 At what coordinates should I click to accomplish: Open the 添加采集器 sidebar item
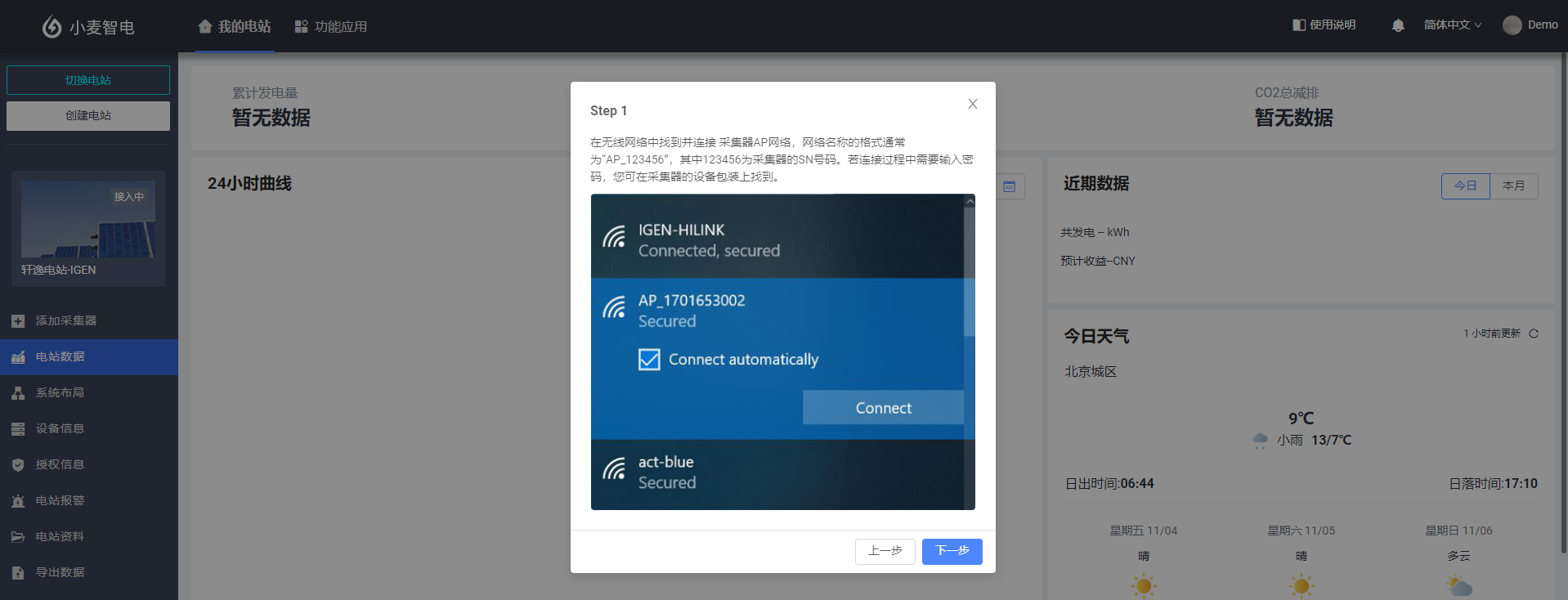pyautogui.click(x=65, y=320)
